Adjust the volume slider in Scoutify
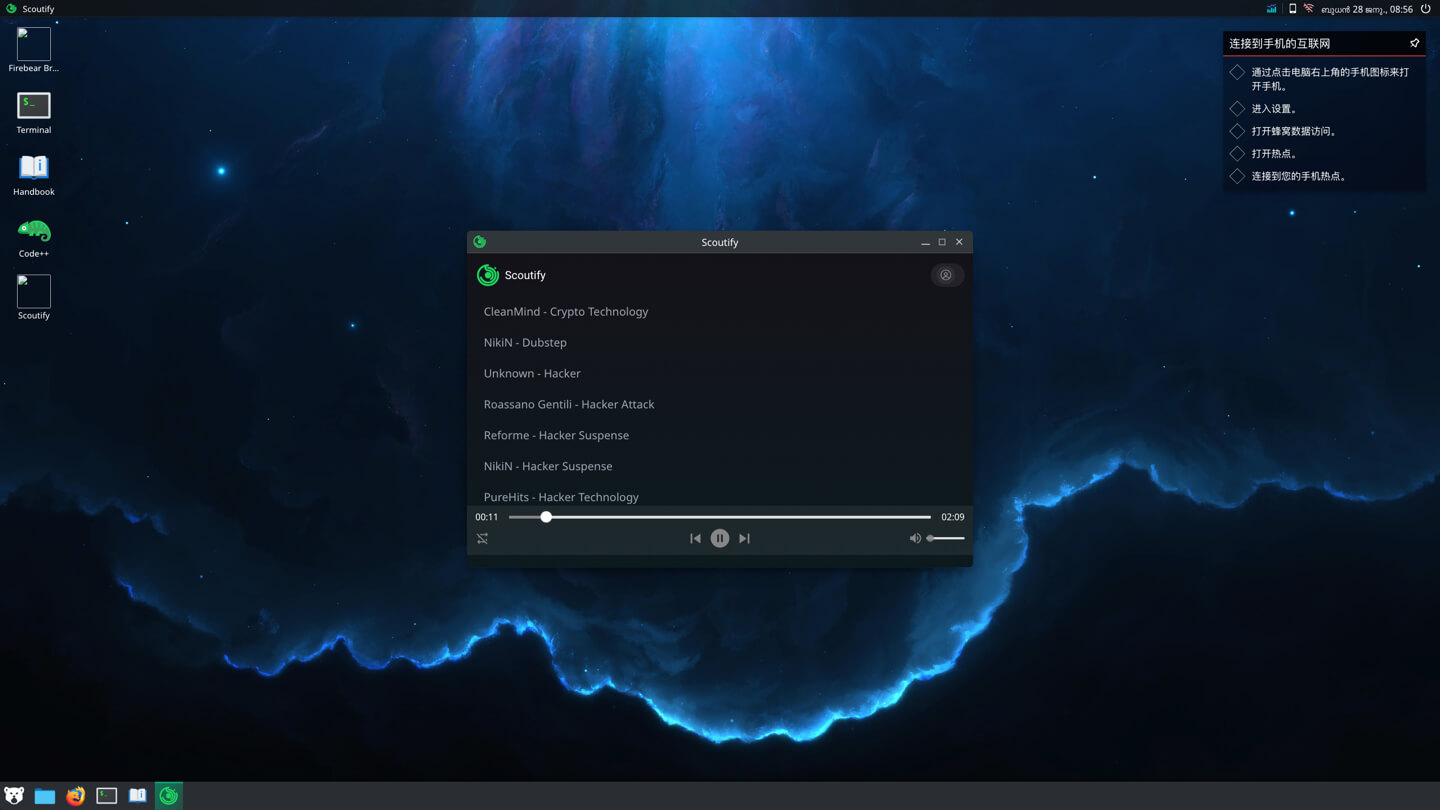This screenshot has width=1440, height=810. point(945,538)
